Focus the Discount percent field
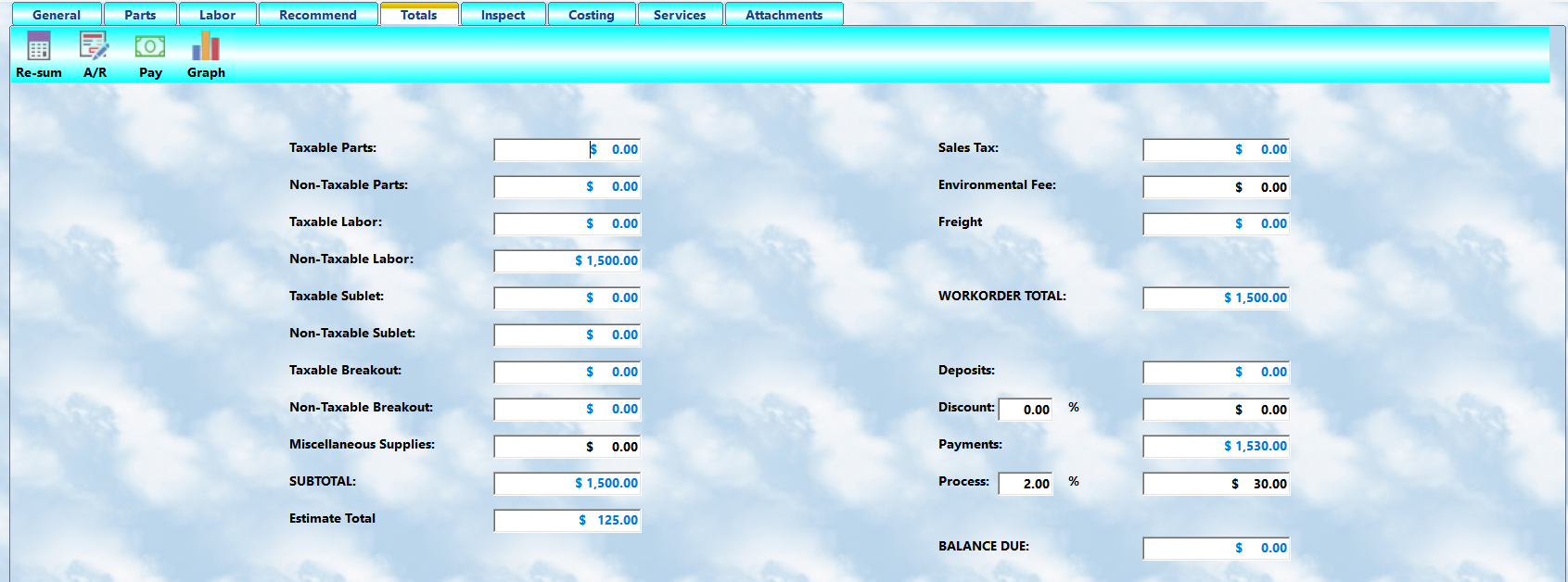 click(x=1026, y=409)
